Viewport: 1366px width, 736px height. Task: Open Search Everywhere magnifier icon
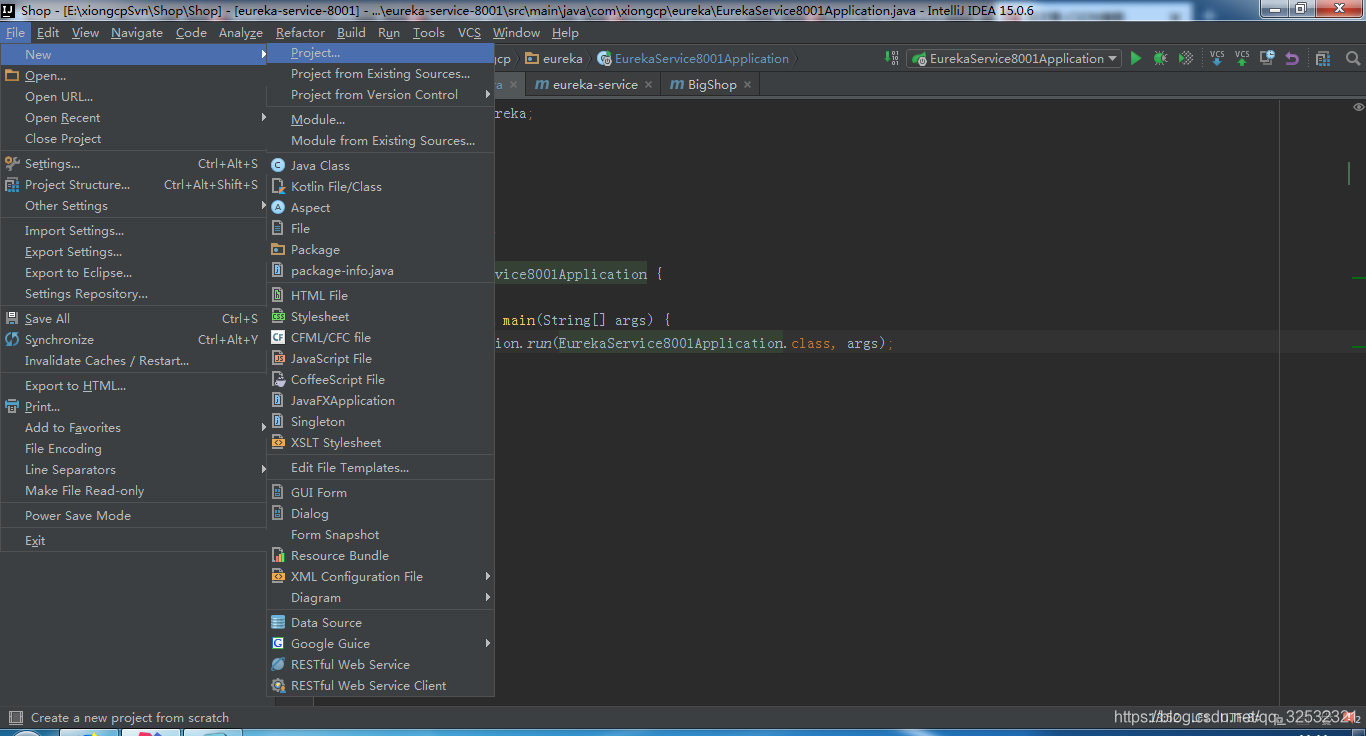[1354, 59]
